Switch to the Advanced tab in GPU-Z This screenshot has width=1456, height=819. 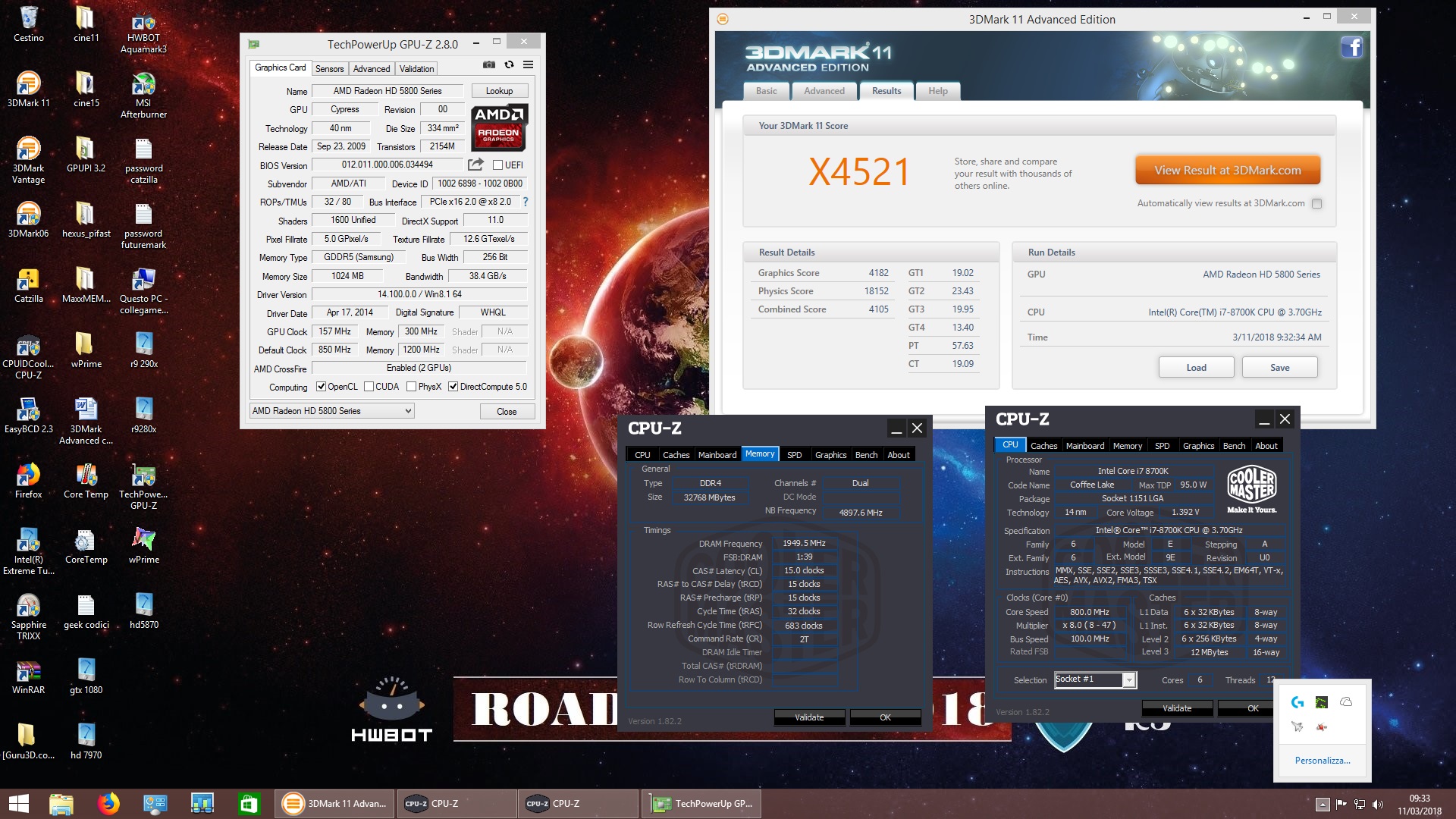coord(372,68)
